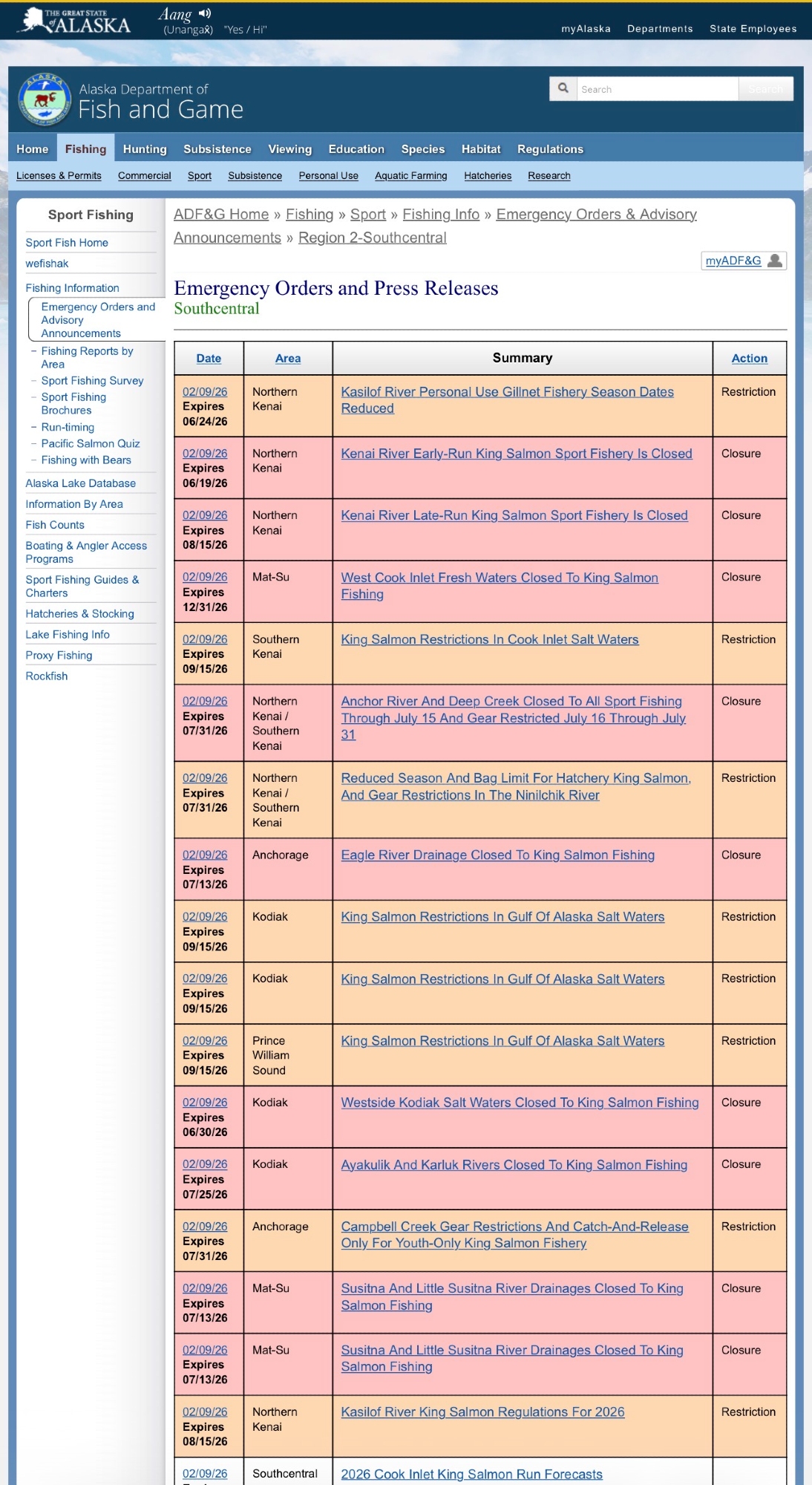
Task: Open the Departments link in top bar
Action: (x=660, y=29)
